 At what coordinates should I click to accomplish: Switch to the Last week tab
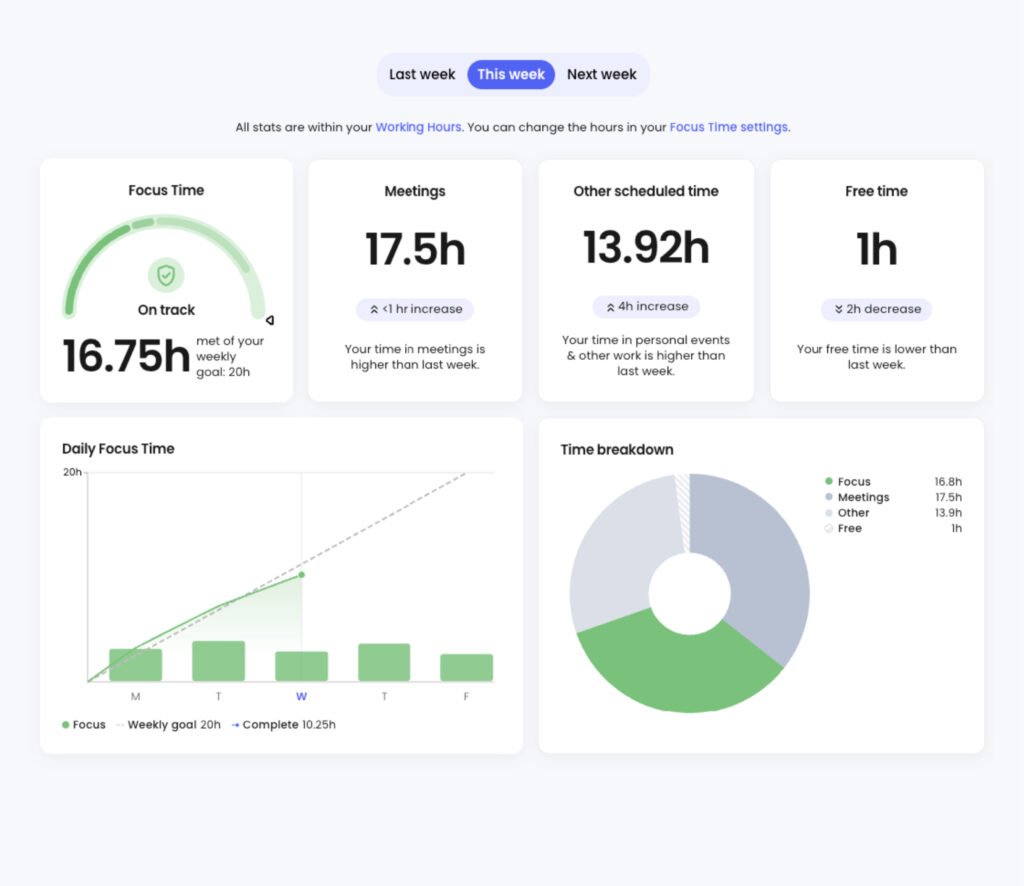click(x=421, y=74)
